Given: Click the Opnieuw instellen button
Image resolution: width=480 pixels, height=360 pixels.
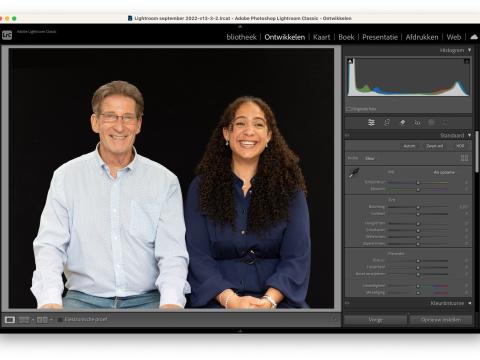Looking at the screenshot, I should tap(441, 320).
